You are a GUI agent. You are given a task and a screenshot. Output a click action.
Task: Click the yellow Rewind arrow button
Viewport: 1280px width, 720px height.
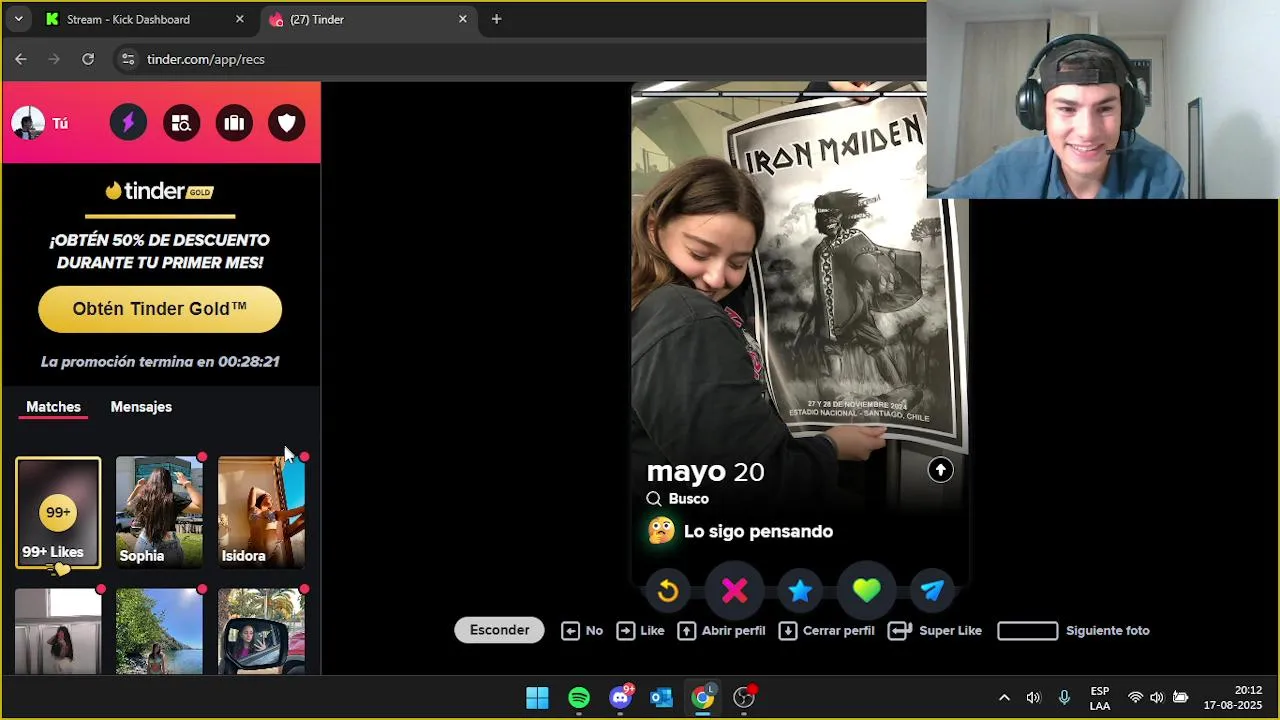pyautogui.click(x=667, y=591)
